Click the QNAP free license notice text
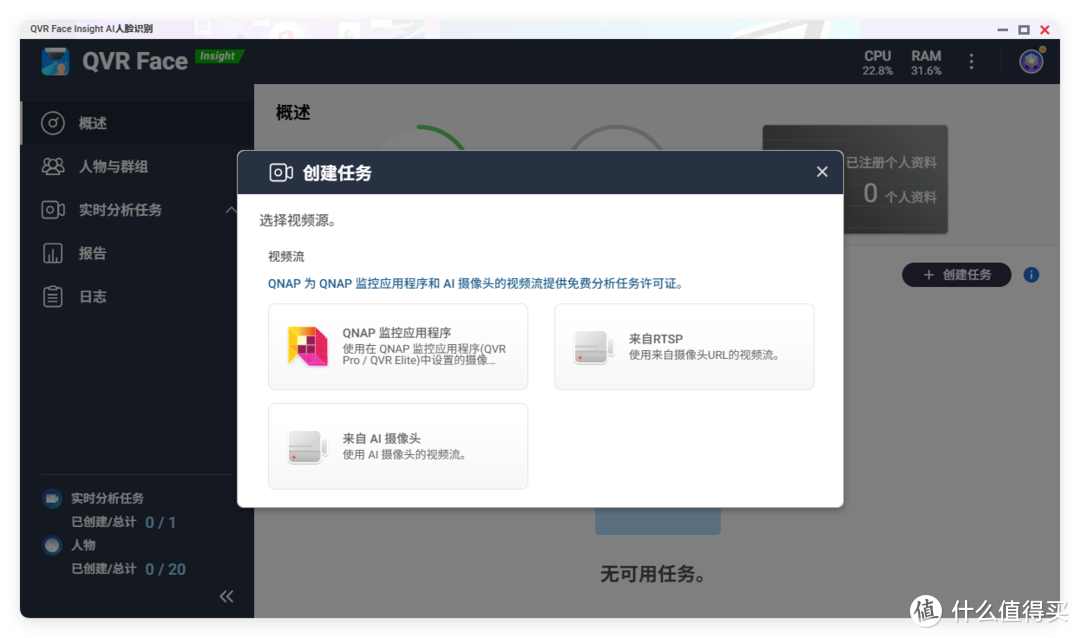Image resolution: width=1080 pixels, height=638 pixels. coord(475,283)
